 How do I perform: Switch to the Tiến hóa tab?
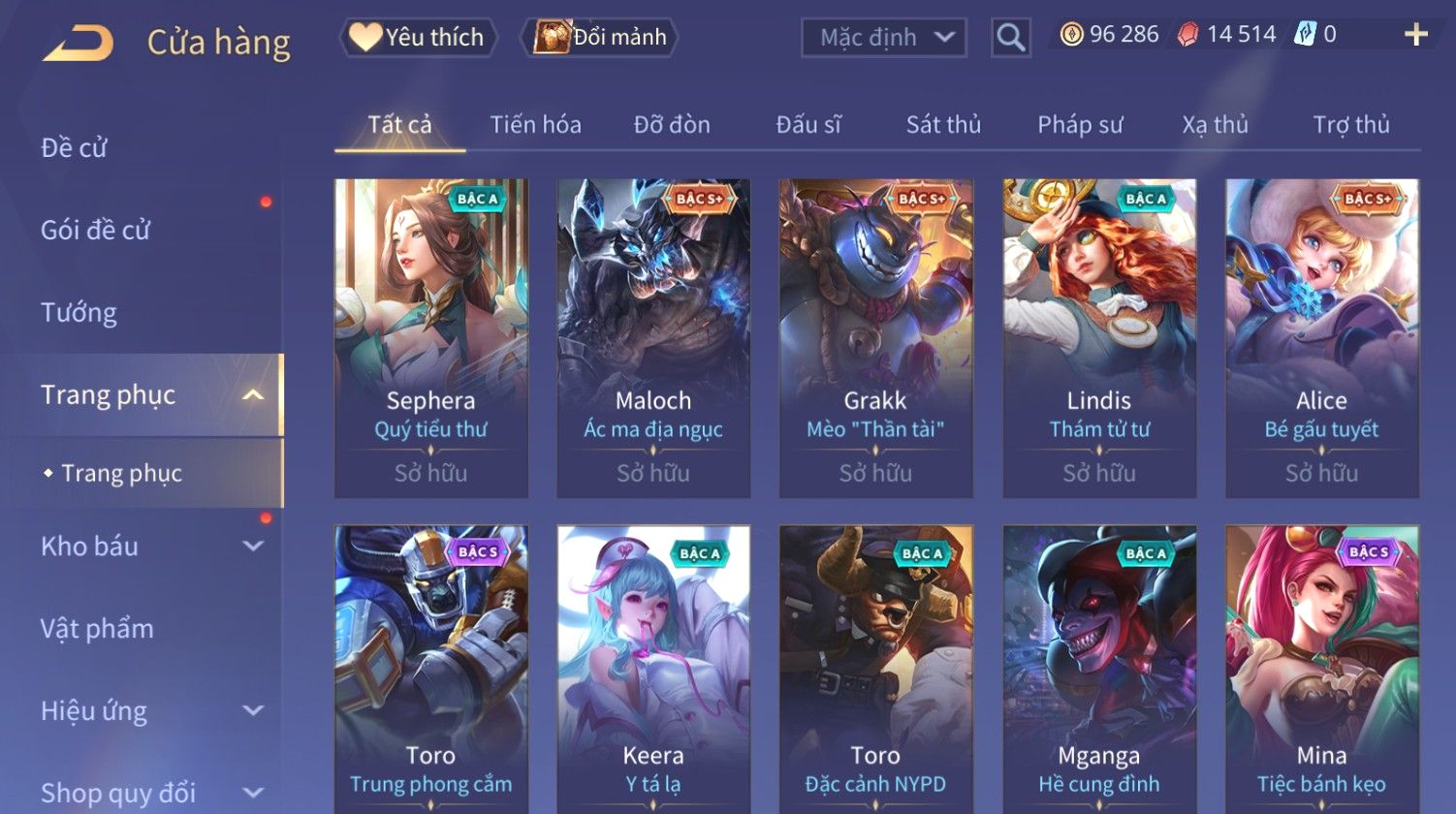[x=535, y=125]
